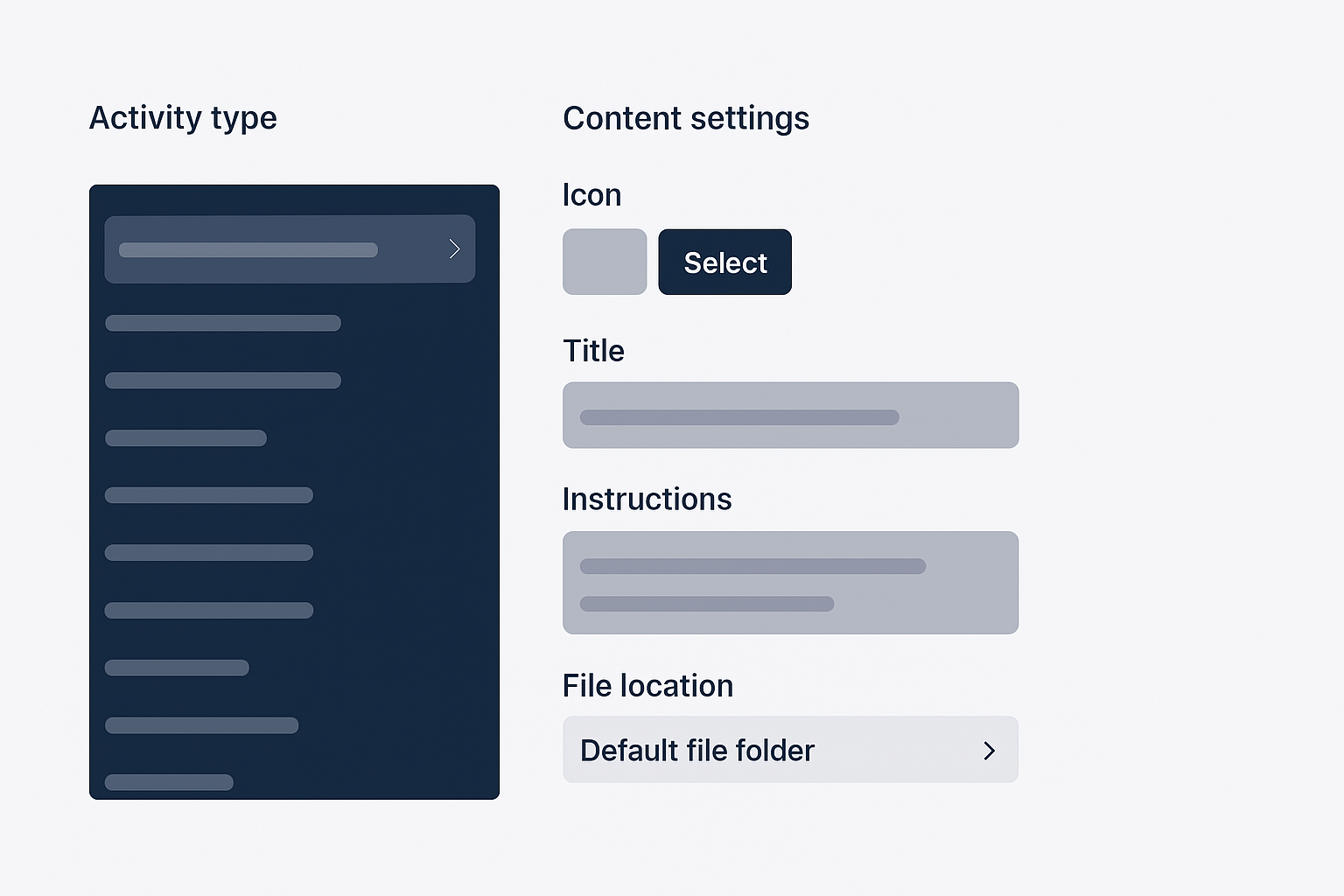Click the chevron beside Default file folder

[x=990, y=751]
